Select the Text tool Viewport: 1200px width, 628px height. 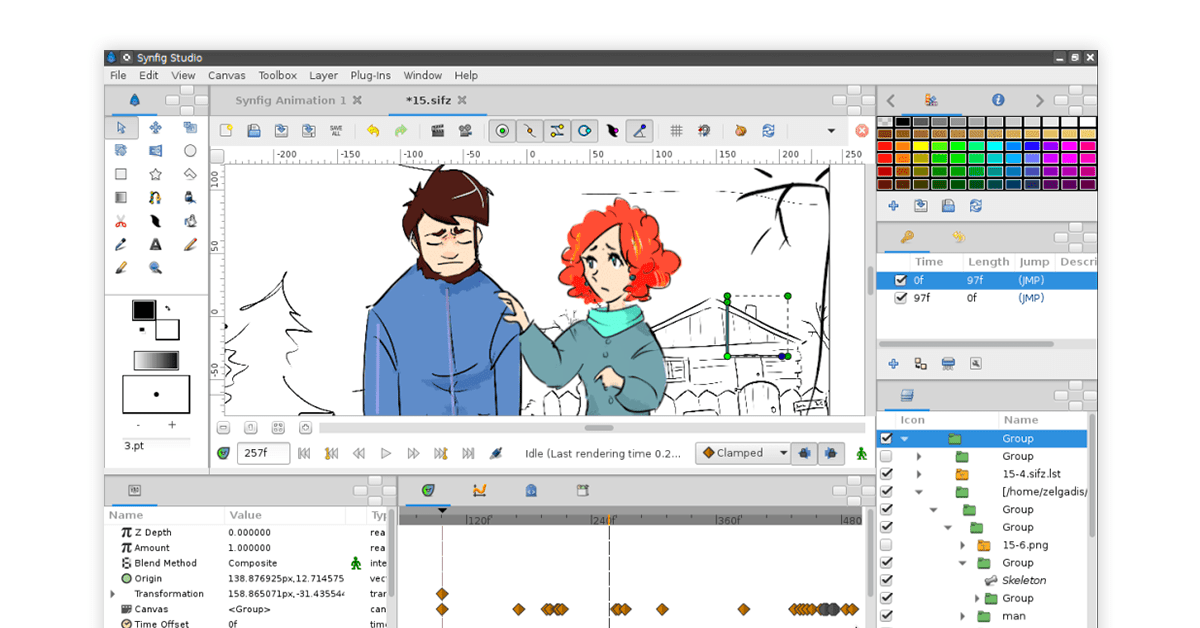tap(155, 244)
